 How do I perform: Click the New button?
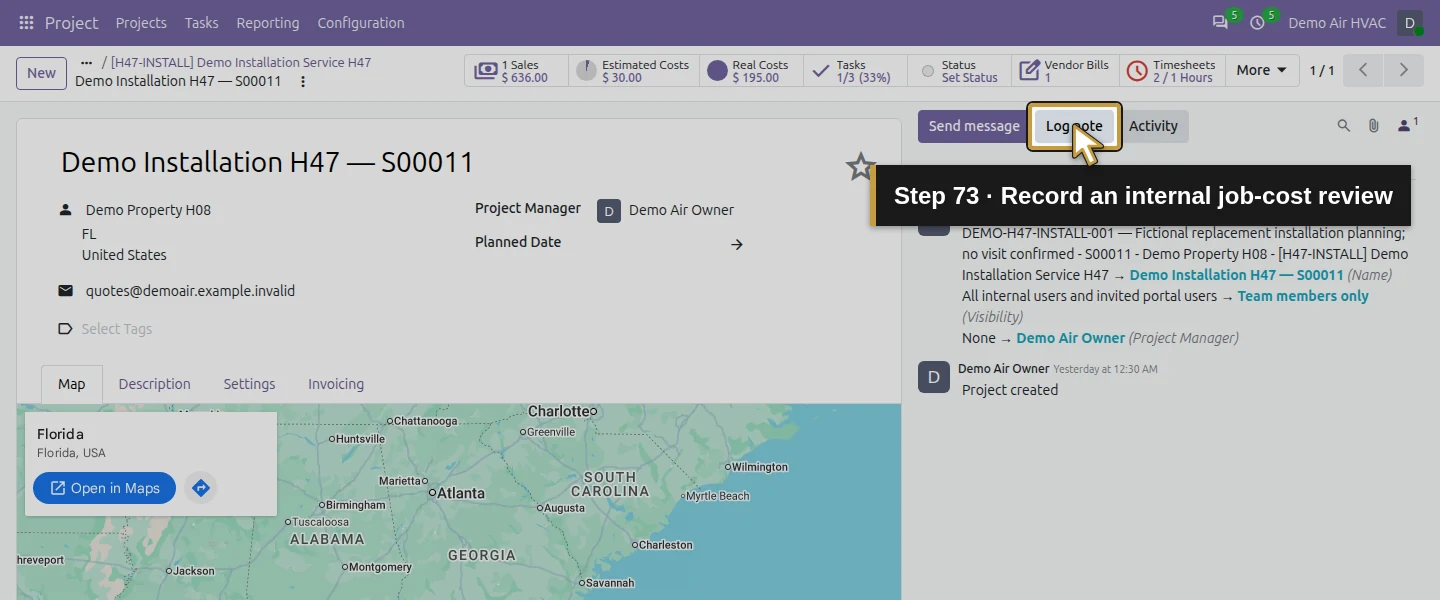tap(41, 72)
